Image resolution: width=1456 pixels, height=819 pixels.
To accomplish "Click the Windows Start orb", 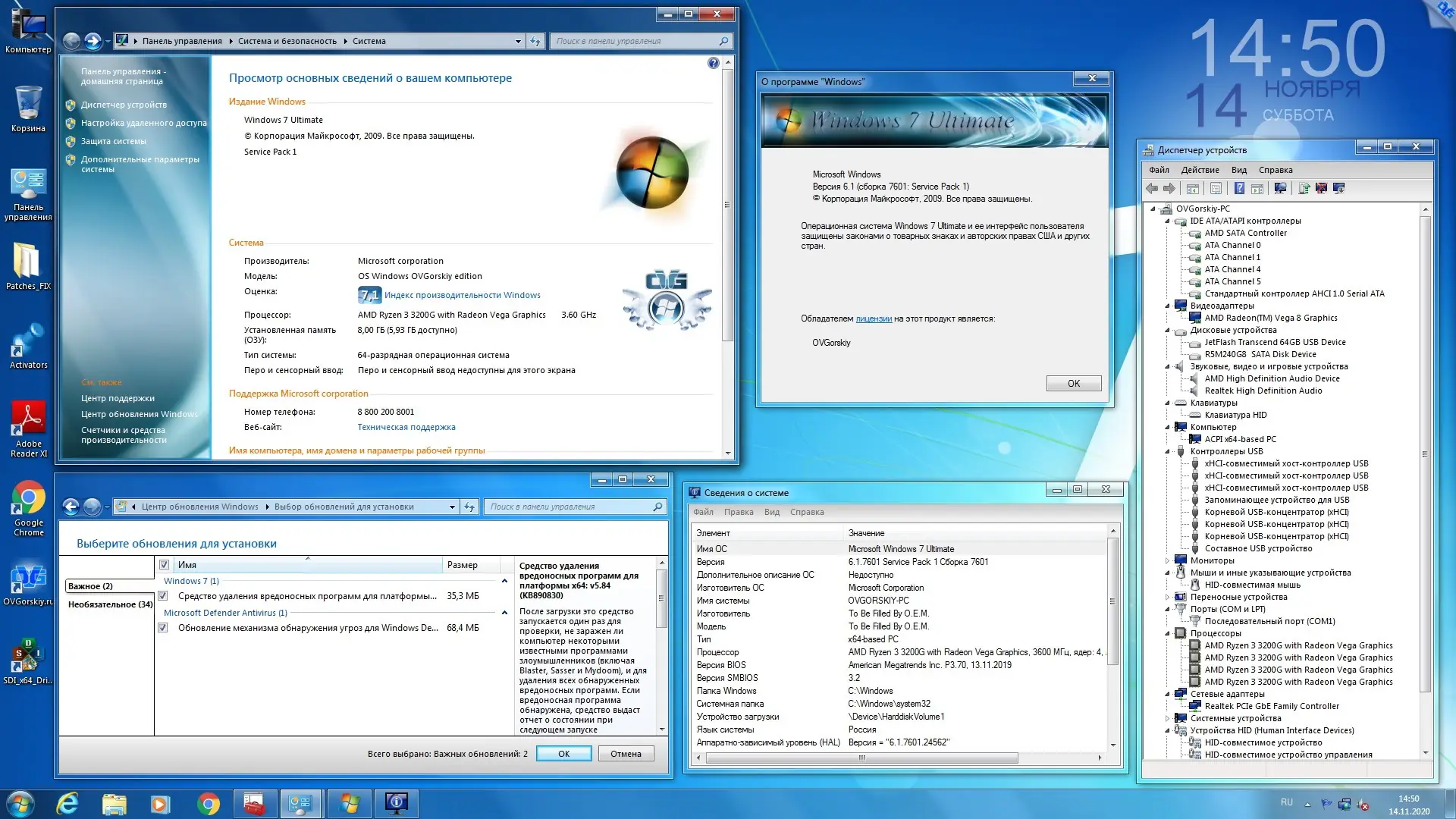I will pos(20,803).
